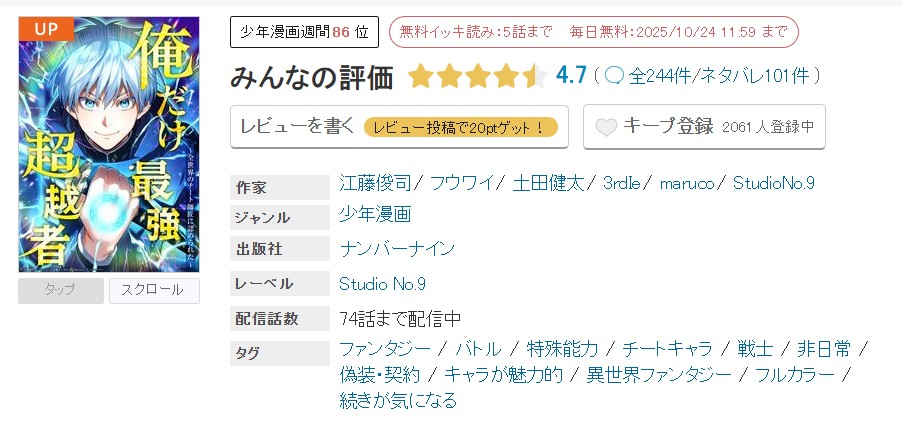This screenshot has height=426, width=902.
Task: Open the StudioNo.9 author link
Action: tap(774, 183)
